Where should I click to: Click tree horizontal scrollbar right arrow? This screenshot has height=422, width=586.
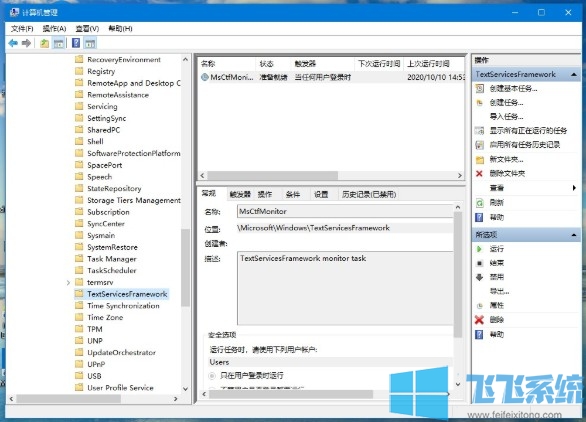pos(176,399)
